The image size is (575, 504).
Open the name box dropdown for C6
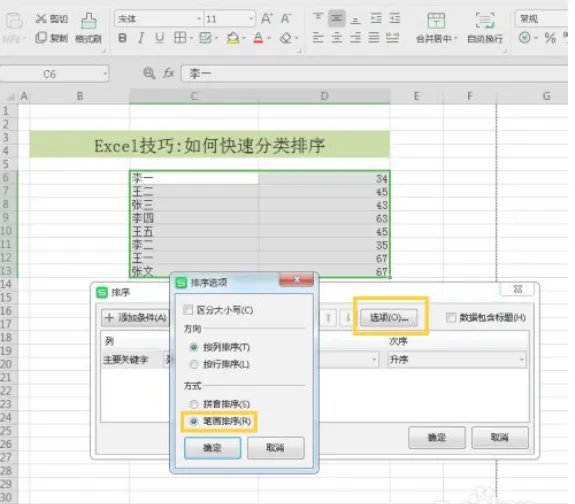point(105,74)
